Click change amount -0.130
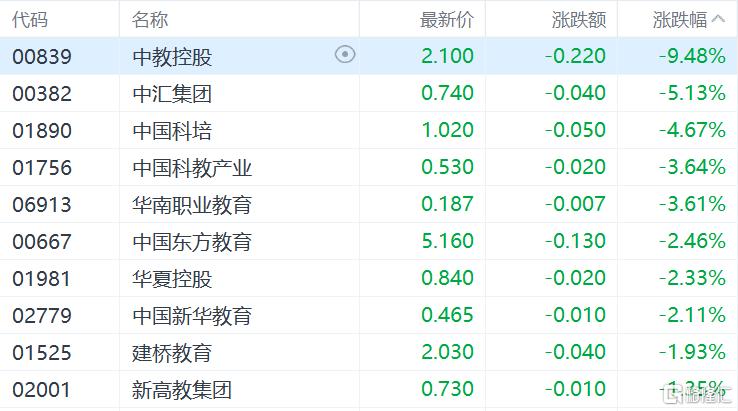The image size is (738, 411). point(575,241)
